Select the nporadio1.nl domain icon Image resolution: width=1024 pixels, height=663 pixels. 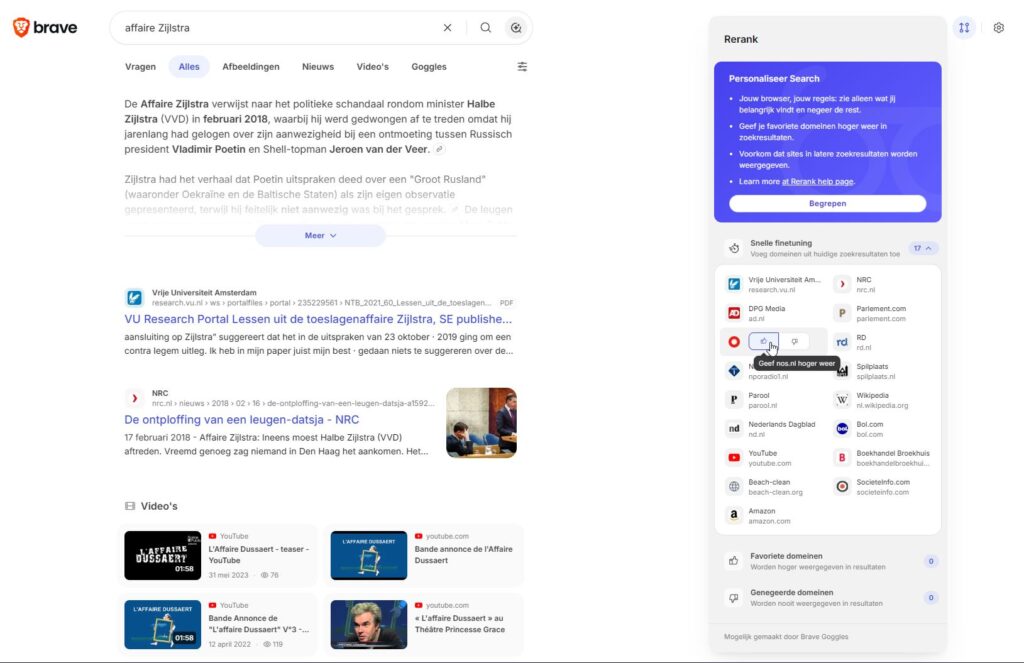pos(734,370)
